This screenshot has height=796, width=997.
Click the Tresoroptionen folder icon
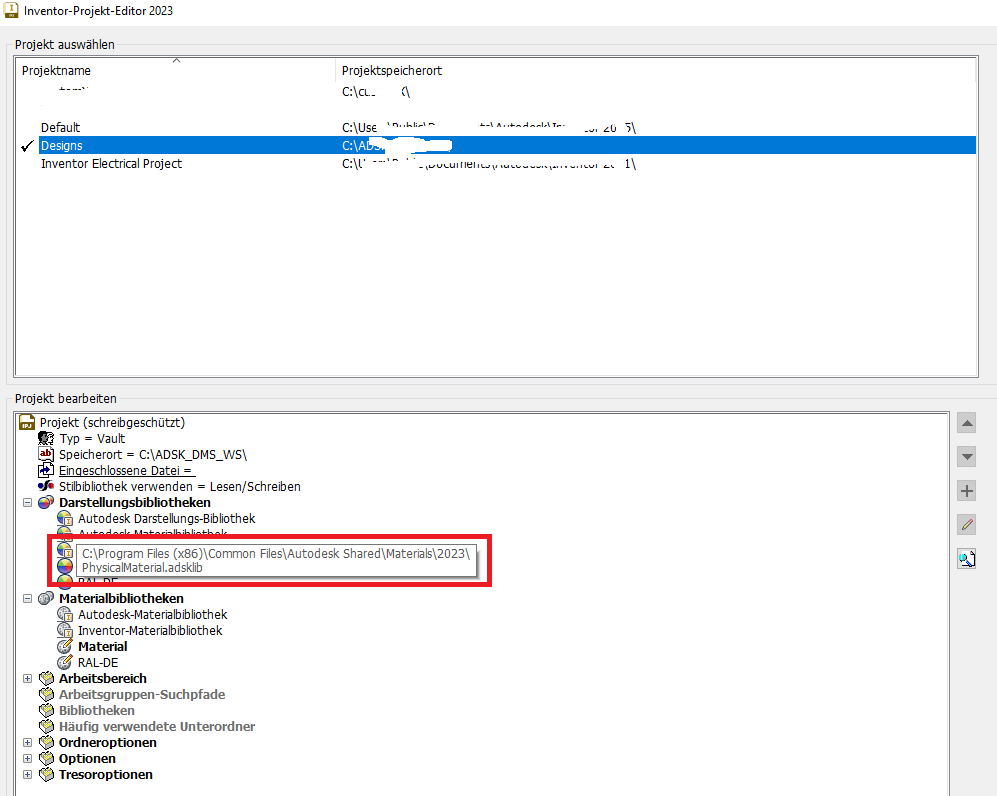46,774
